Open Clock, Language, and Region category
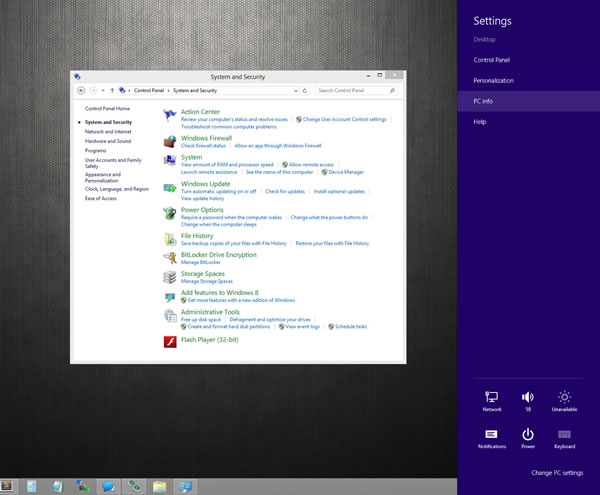 (117, 189)
